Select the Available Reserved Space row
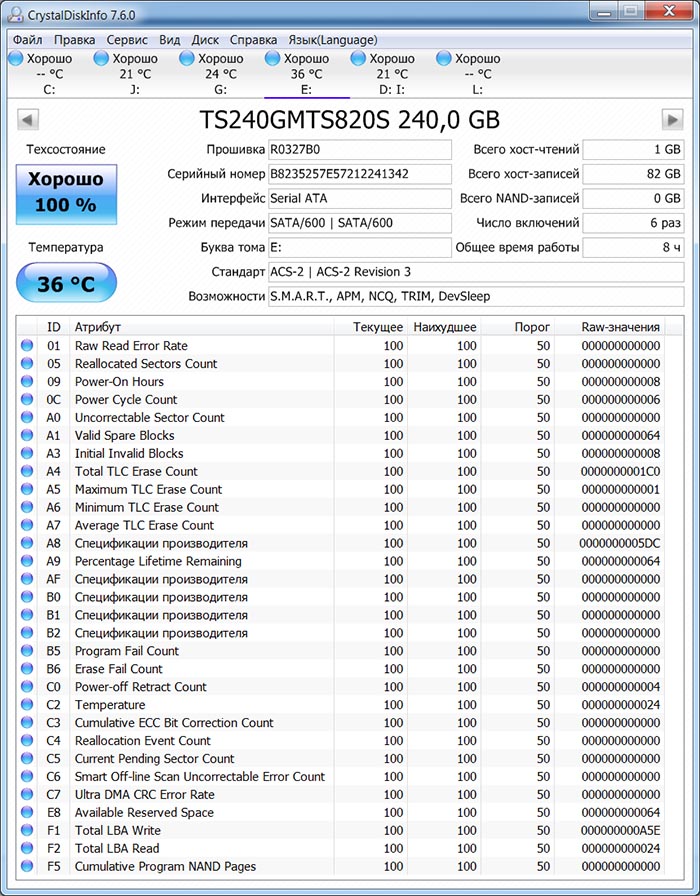The height and width of the screenshot is (896, 700). tap(341, 812)
